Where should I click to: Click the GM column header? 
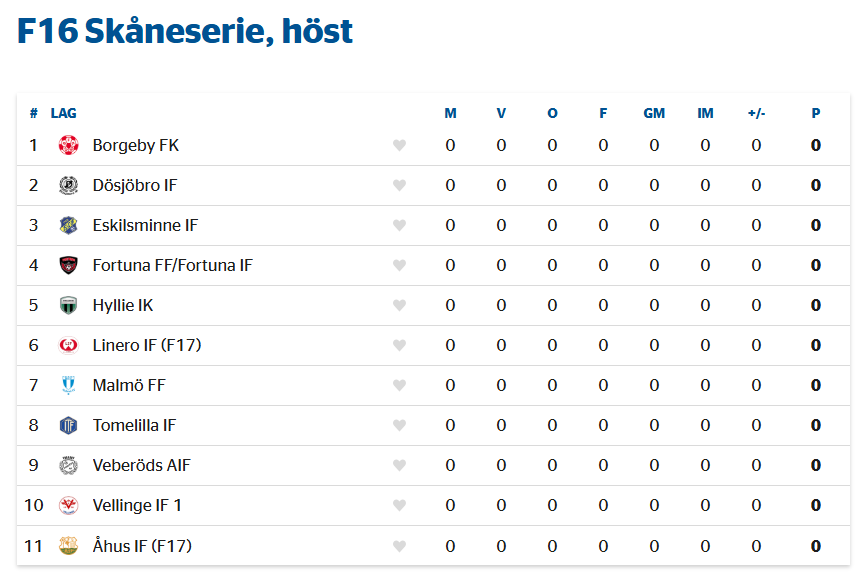[654, 113]
